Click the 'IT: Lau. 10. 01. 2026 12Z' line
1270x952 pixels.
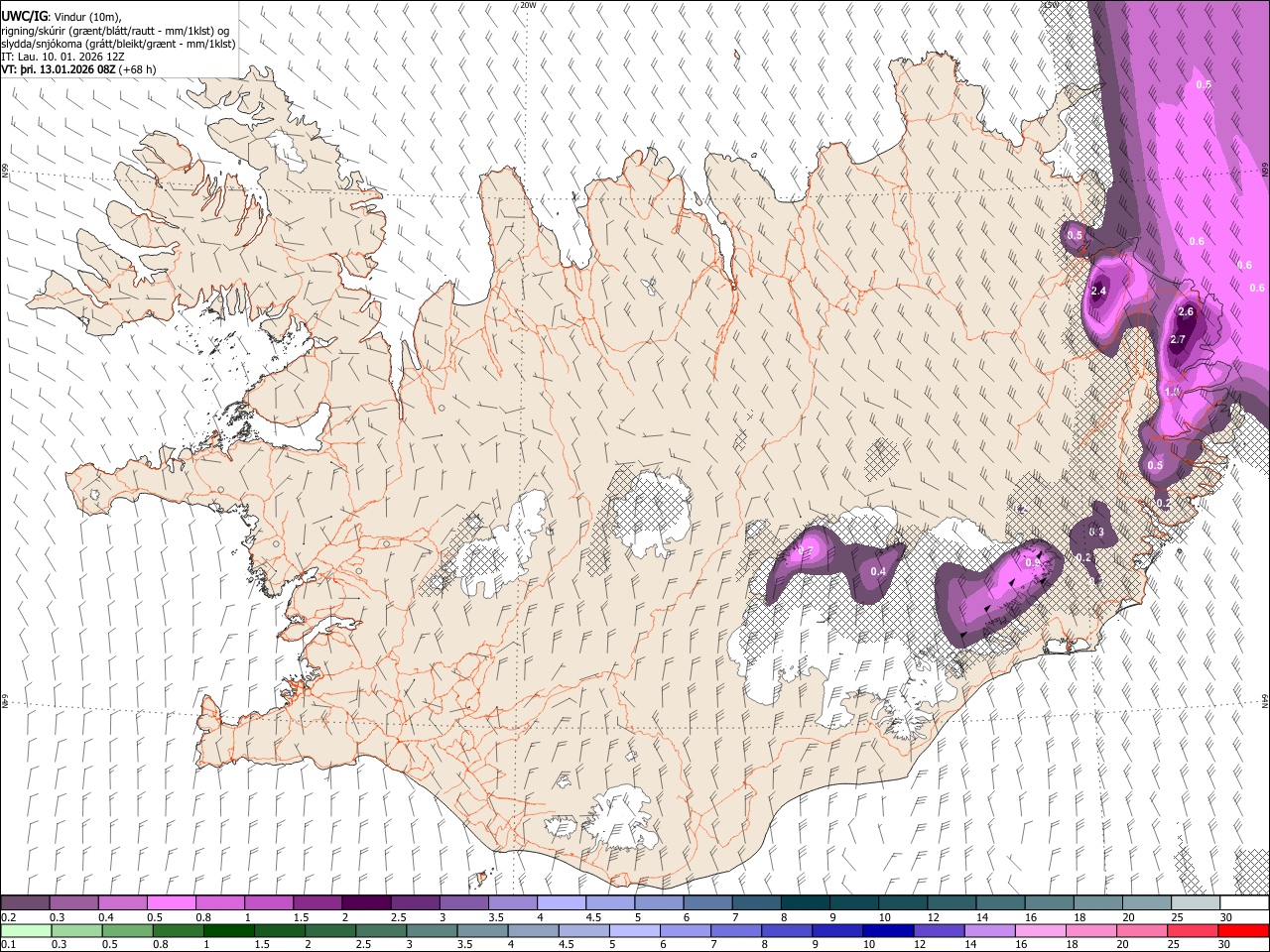click(x=63, y=57)
